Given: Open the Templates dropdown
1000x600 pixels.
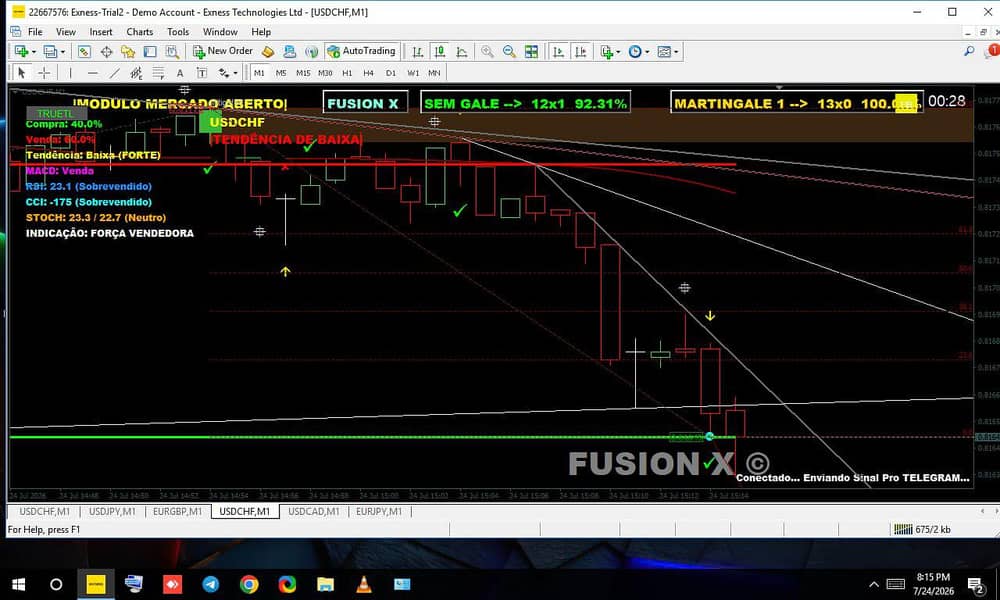Looking at the screenshot, I should tap(667, 52).
